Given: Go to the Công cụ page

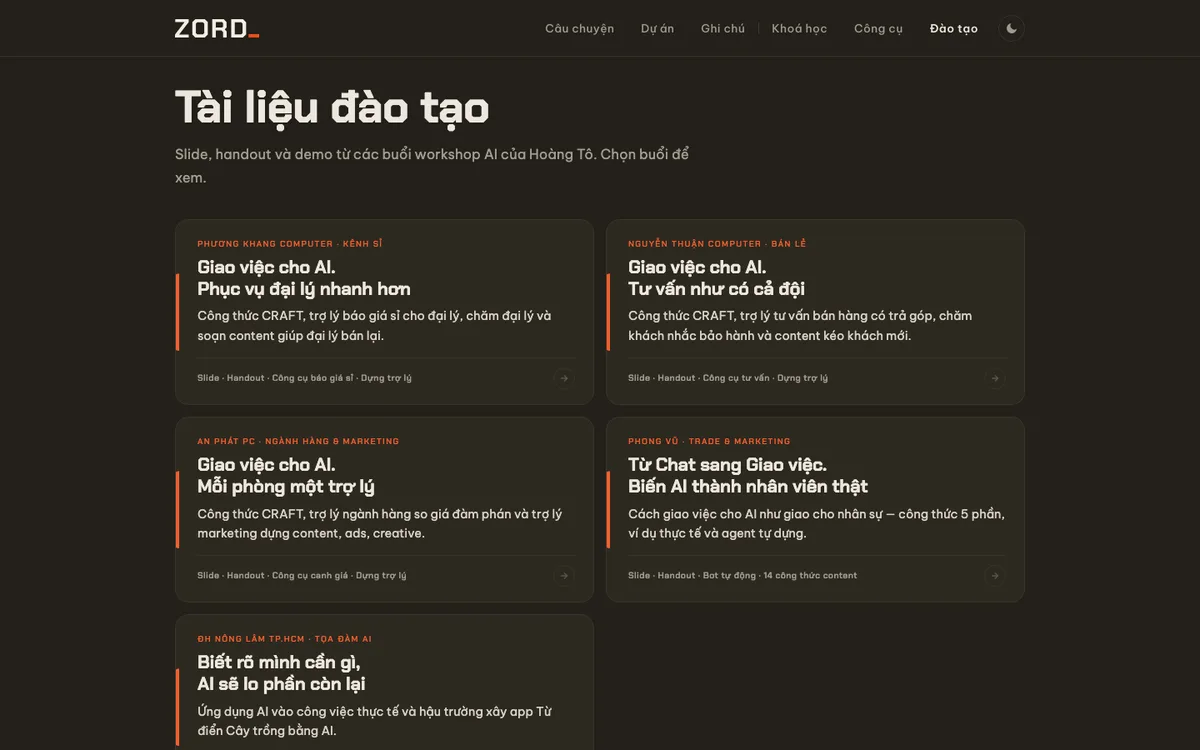Looking at the screenshot, I should [878, 28].
